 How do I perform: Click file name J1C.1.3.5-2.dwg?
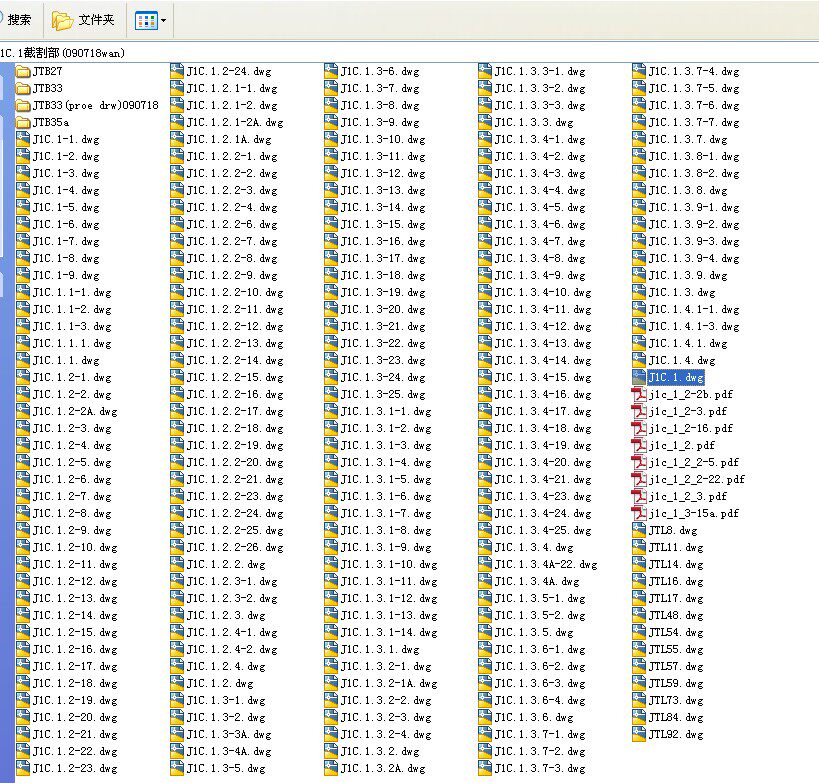coord(540,615)
